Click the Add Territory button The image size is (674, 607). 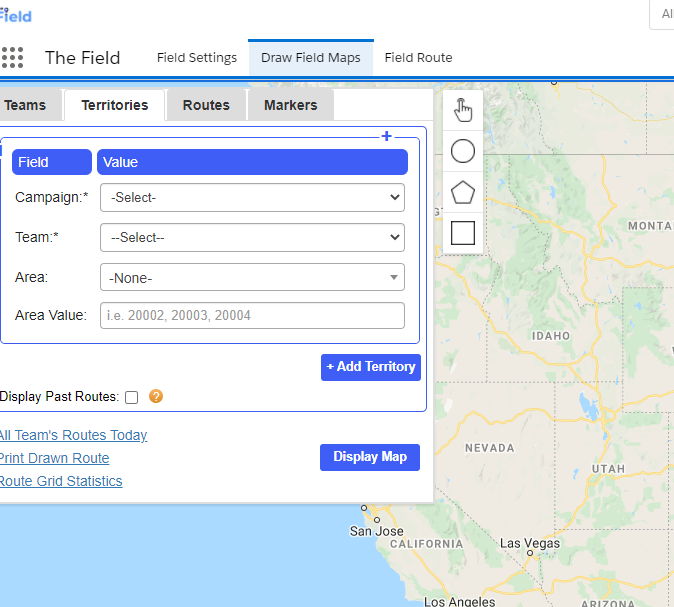click(371, 367)
